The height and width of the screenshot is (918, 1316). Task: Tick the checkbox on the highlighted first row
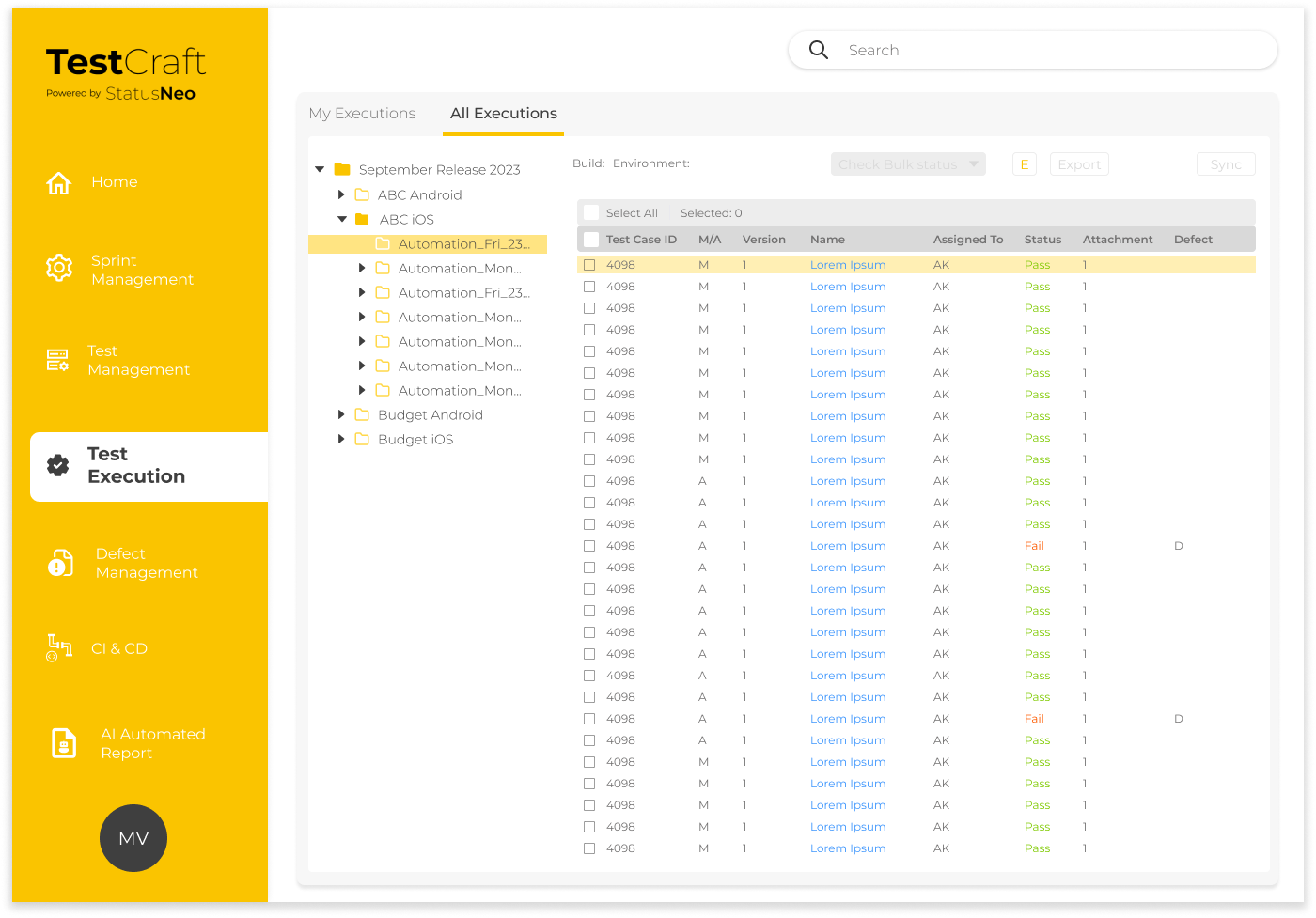point(589,265)
